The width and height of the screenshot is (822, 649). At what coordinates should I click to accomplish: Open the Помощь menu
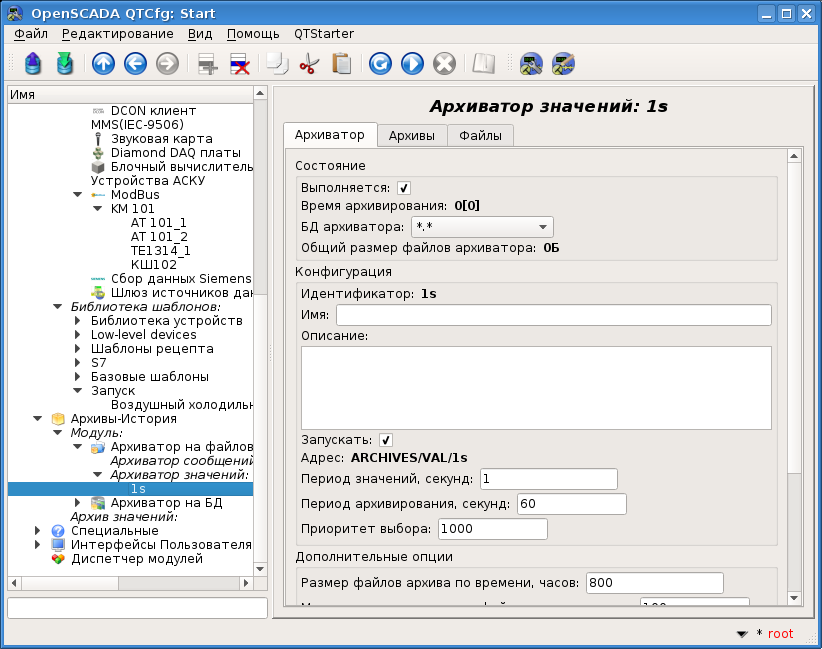(x=253, y=34)
